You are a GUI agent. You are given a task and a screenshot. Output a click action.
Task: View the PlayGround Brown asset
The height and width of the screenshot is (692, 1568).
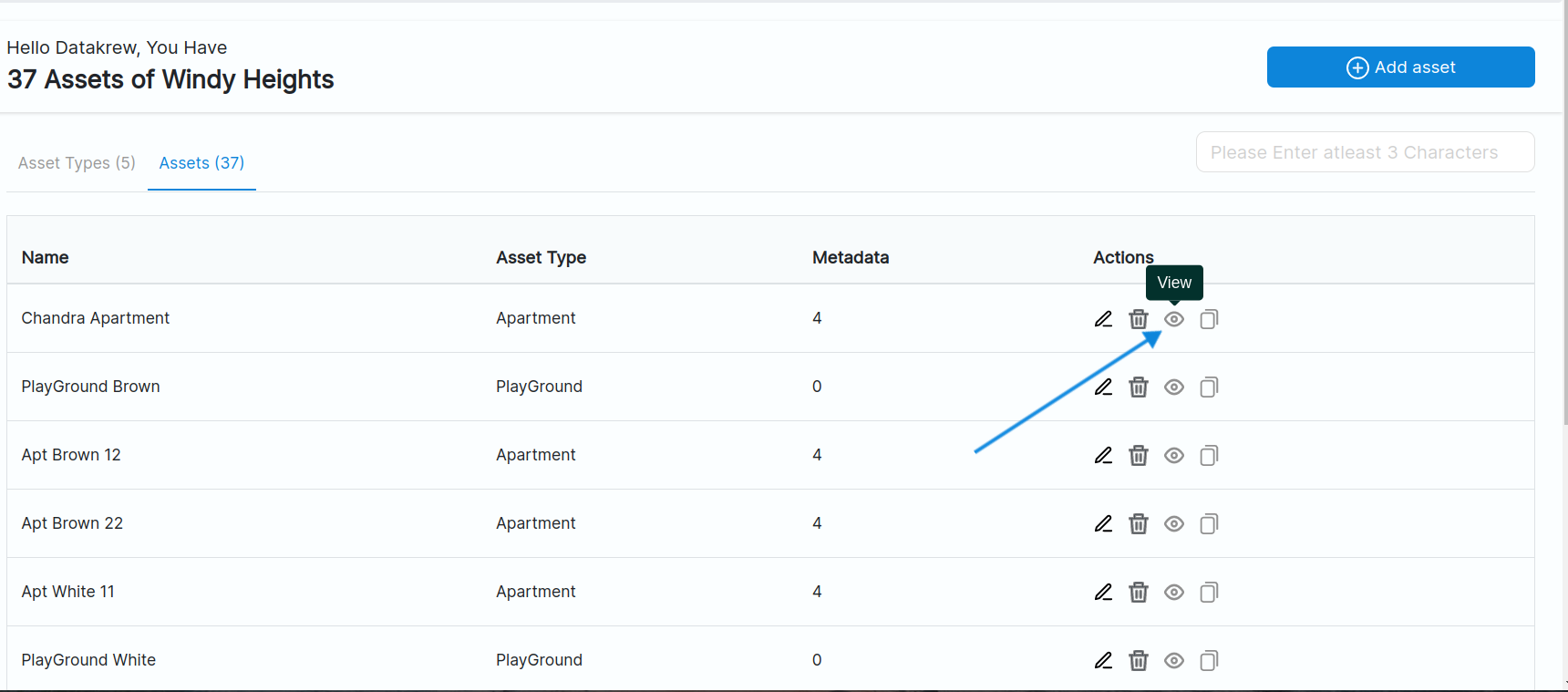click(1174, 387)
